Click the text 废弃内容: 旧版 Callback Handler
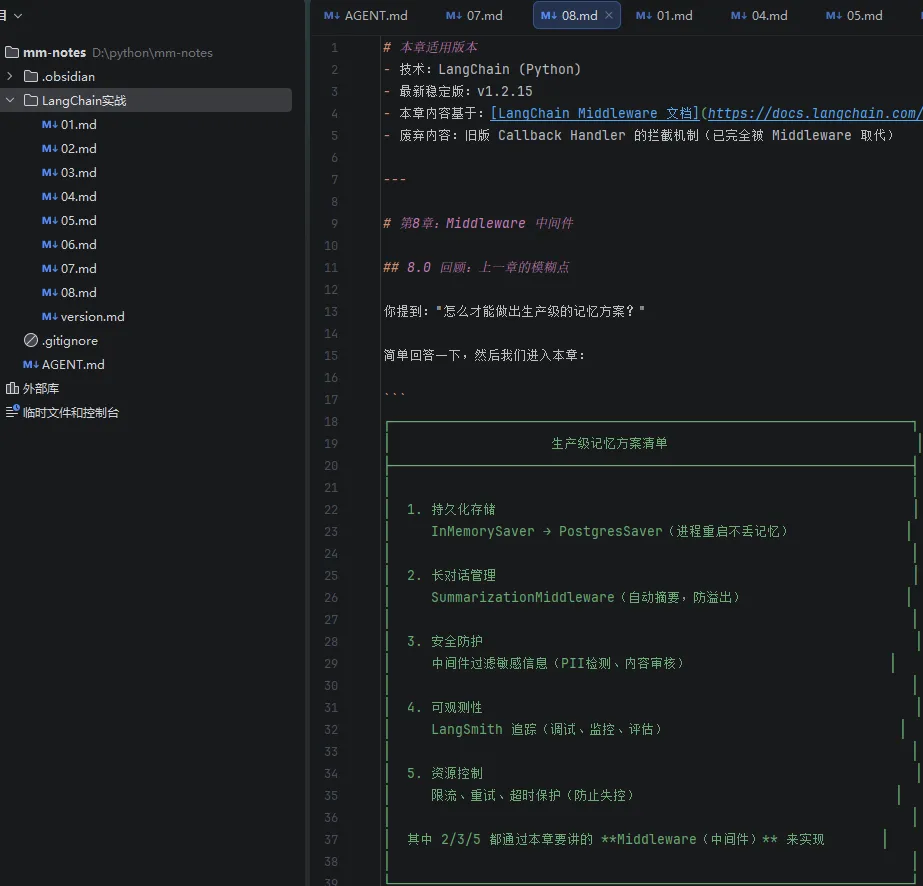This screenshot has height=886, width=923. [512, 135]
